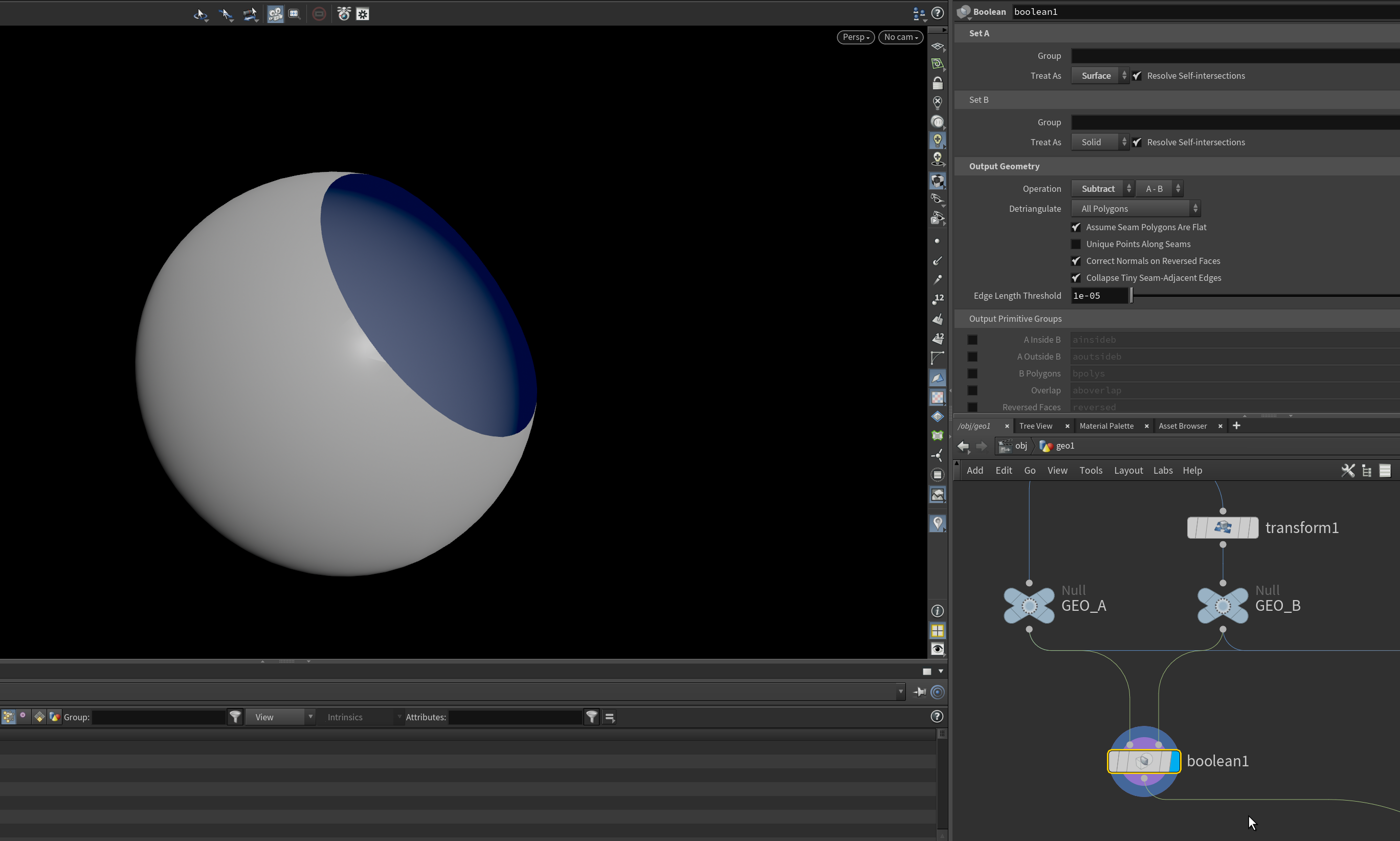Toggle Set B Resolve Self-intersections checkbox
1400x841 pixels.
pyautogui.click(x=1137, y=142)
